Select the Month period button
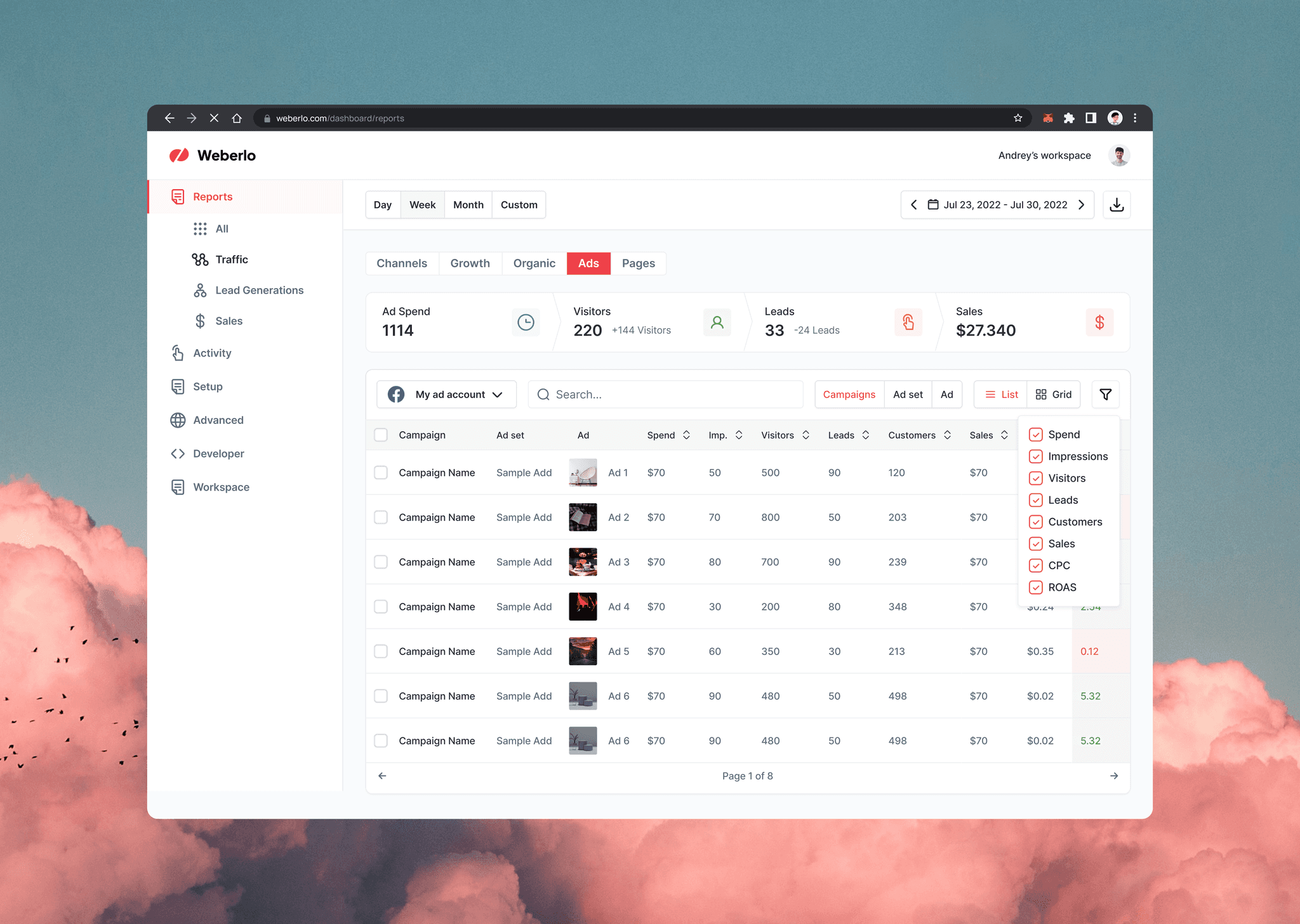This screenshot has width=1300, height=924. click(468, 204)
